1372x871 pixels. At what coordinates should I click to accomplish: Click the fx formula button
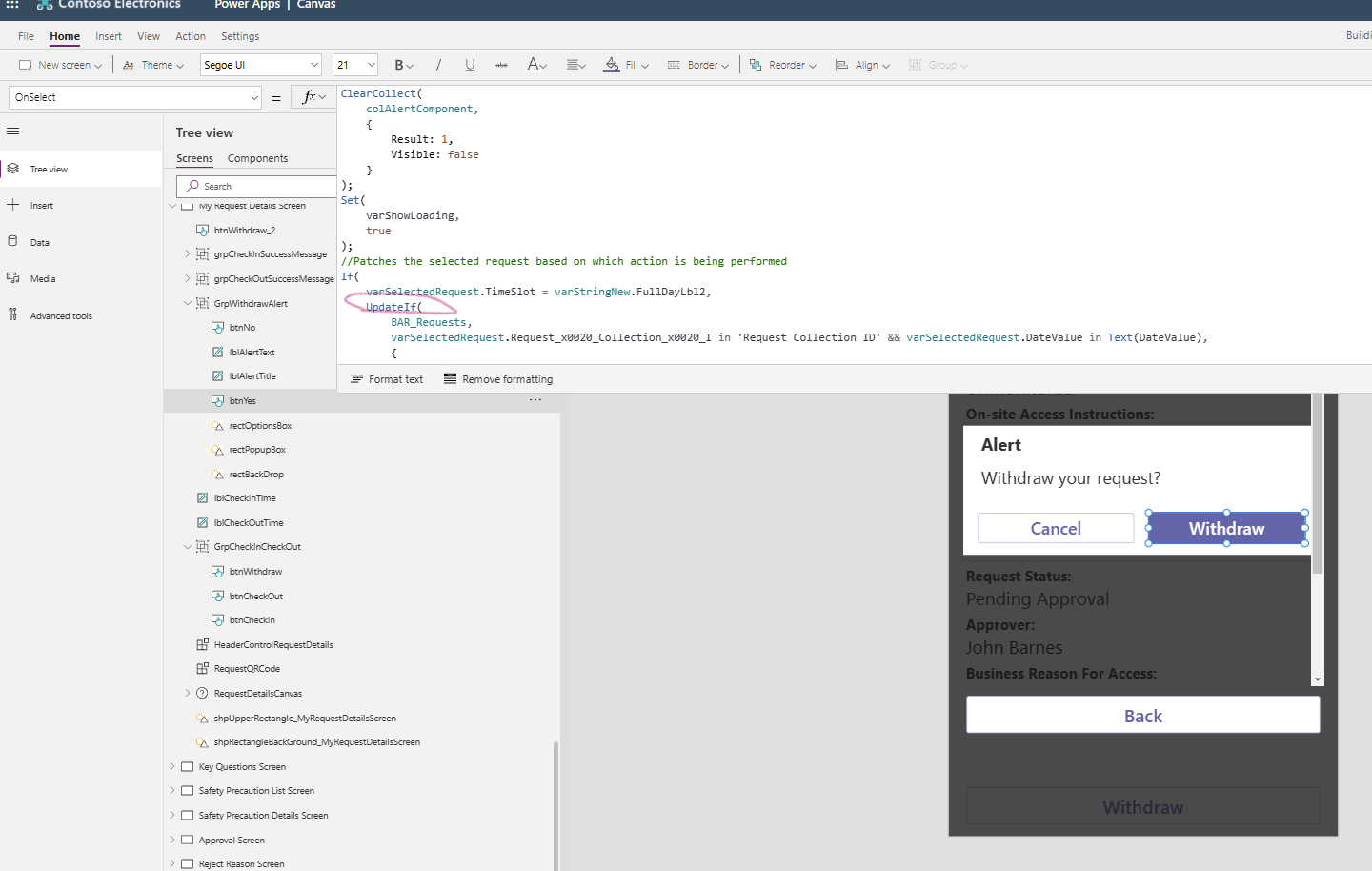click(x=313, y=97)
